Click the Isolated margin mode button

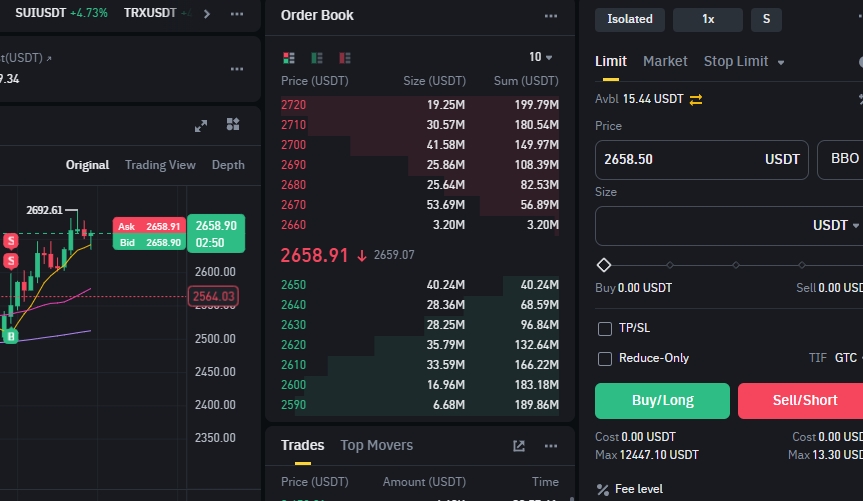[630, 19]
